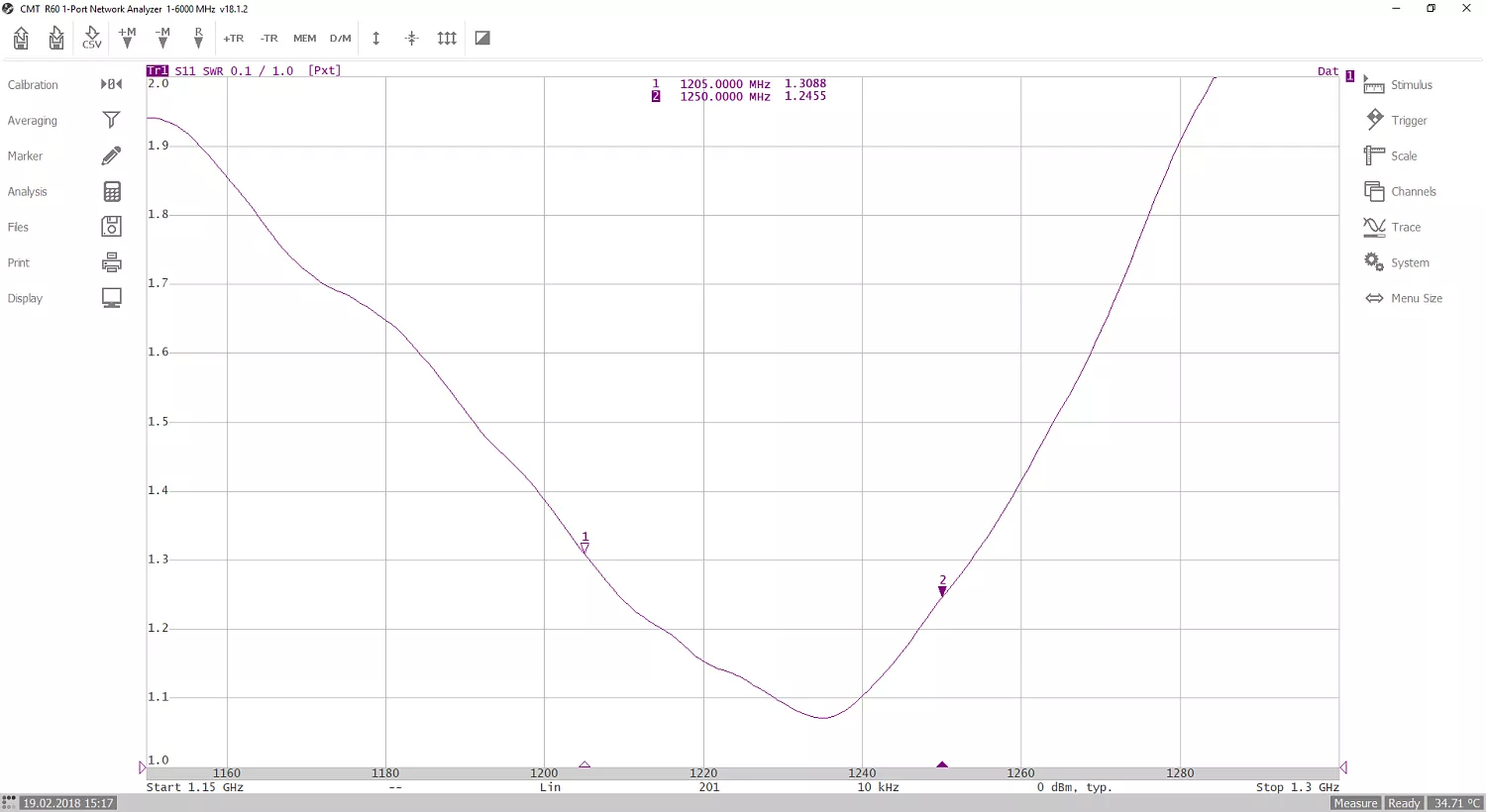The image size is (1486, 812).
Task: Add a marker with +M button
Action: pos(127,38)
